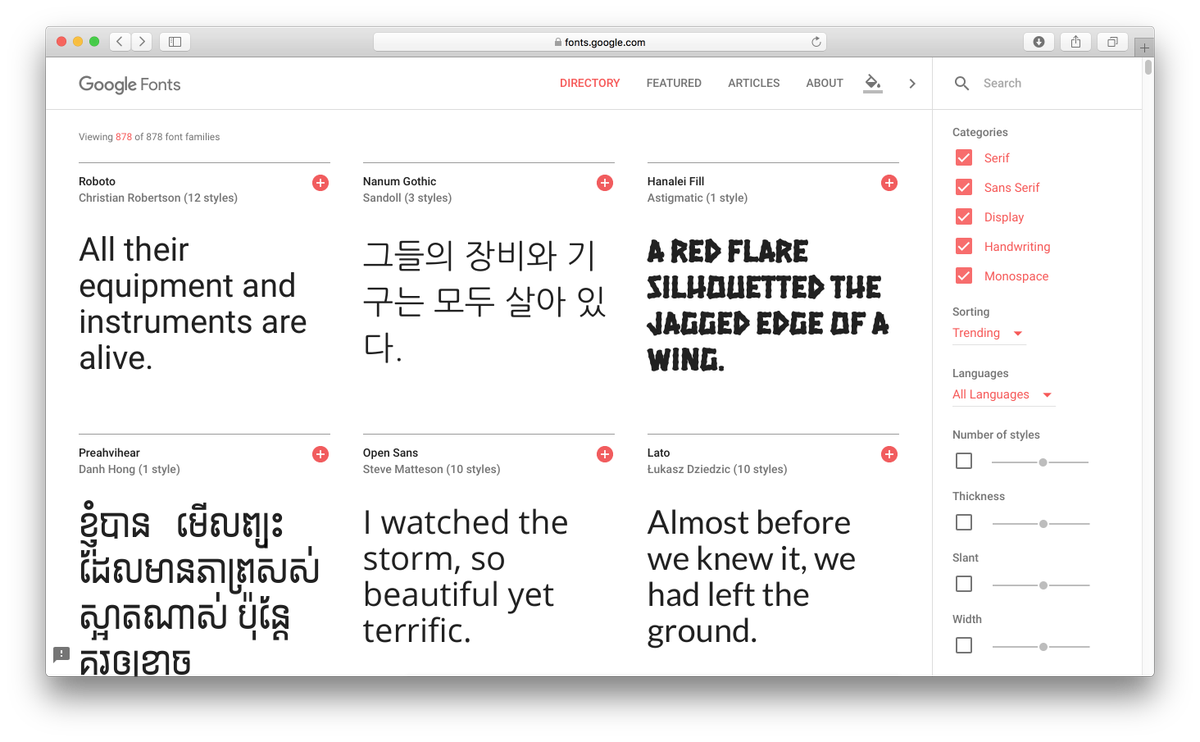Image resolution: width=1200 pixels, height=742 pixels.
Task: Click the Slant slider handle
Action: [x=1043, y=585]
